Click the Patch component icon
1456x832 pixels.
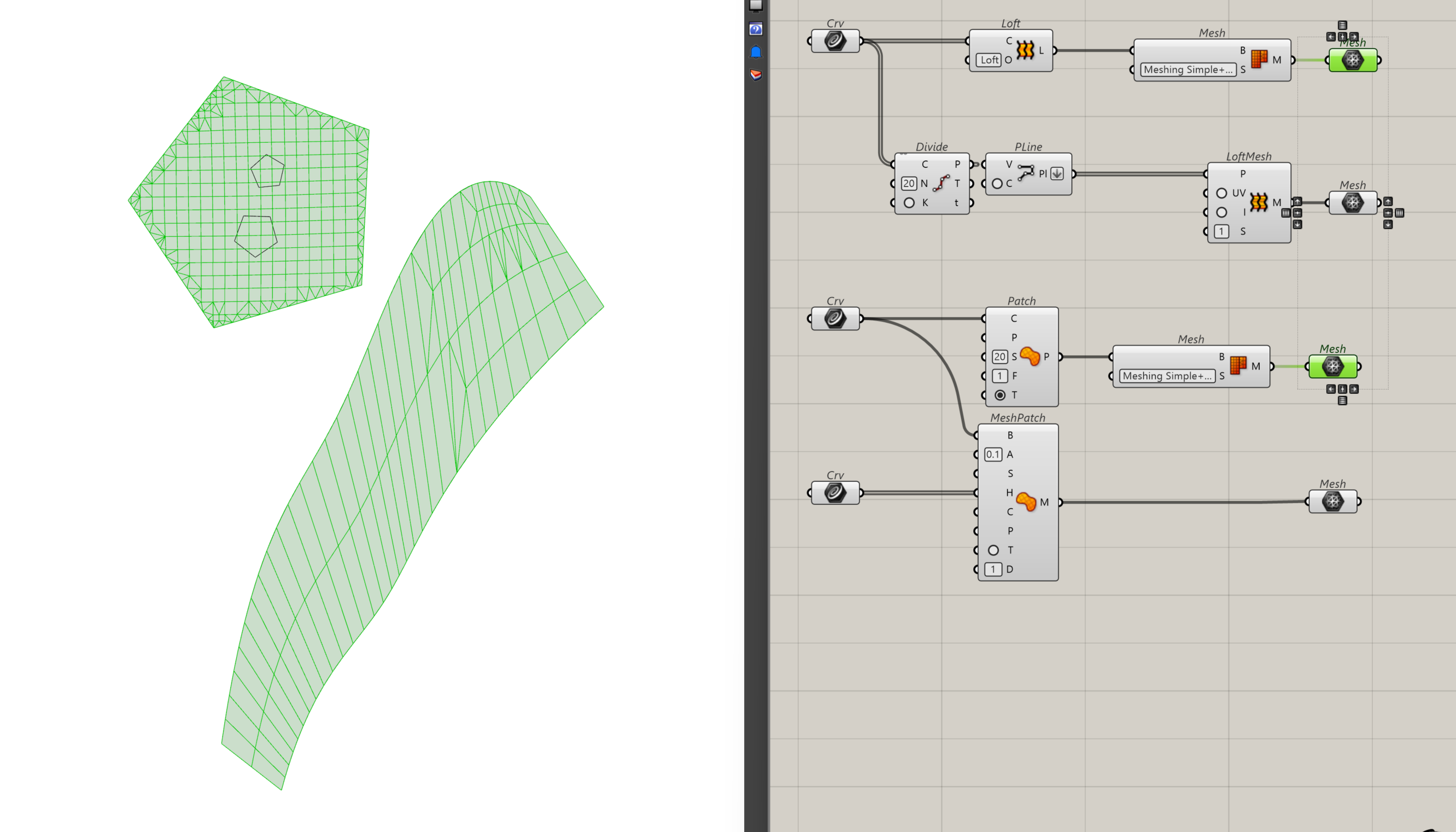click(1030, 357)
